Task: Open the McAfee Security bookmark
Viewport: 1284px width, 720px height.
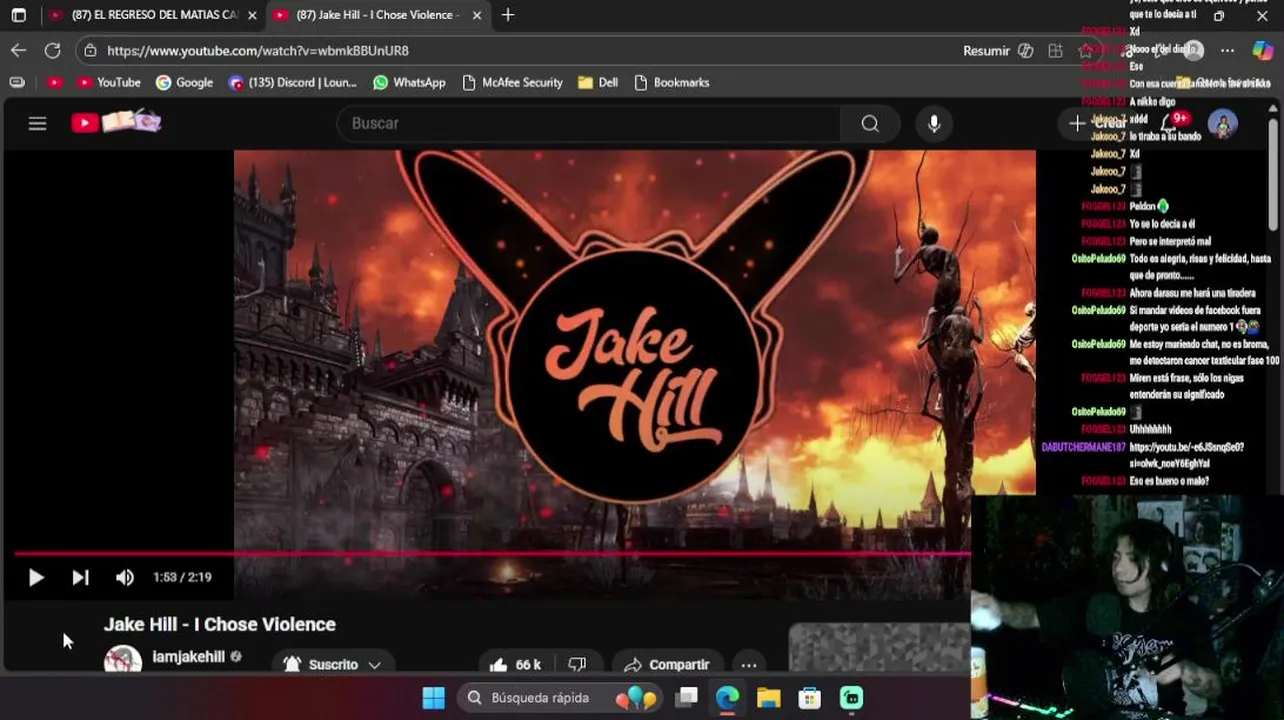Action: click(x=513, y=82)
